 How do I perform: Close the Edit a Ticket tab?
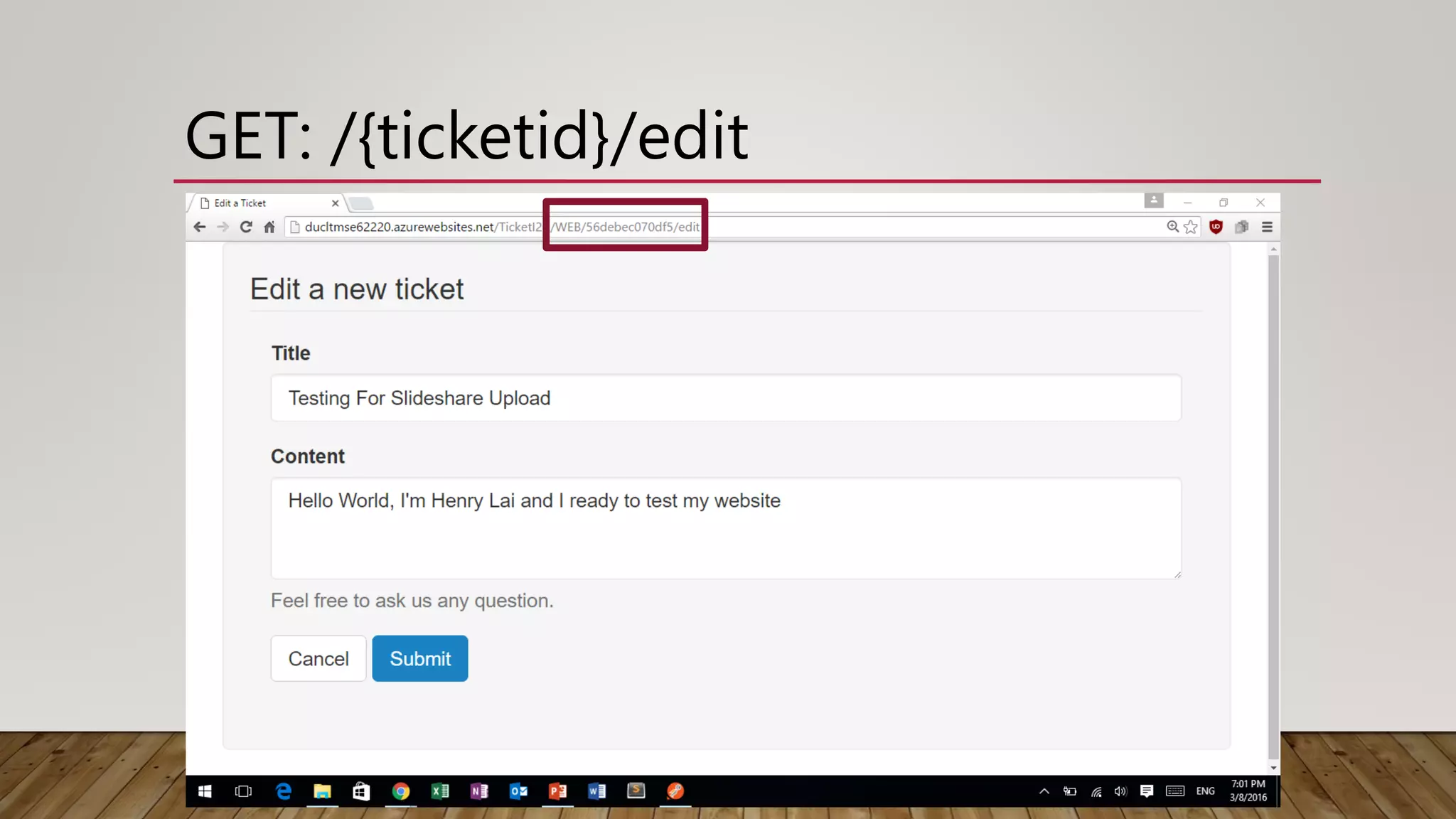click(x=336, y=203)
